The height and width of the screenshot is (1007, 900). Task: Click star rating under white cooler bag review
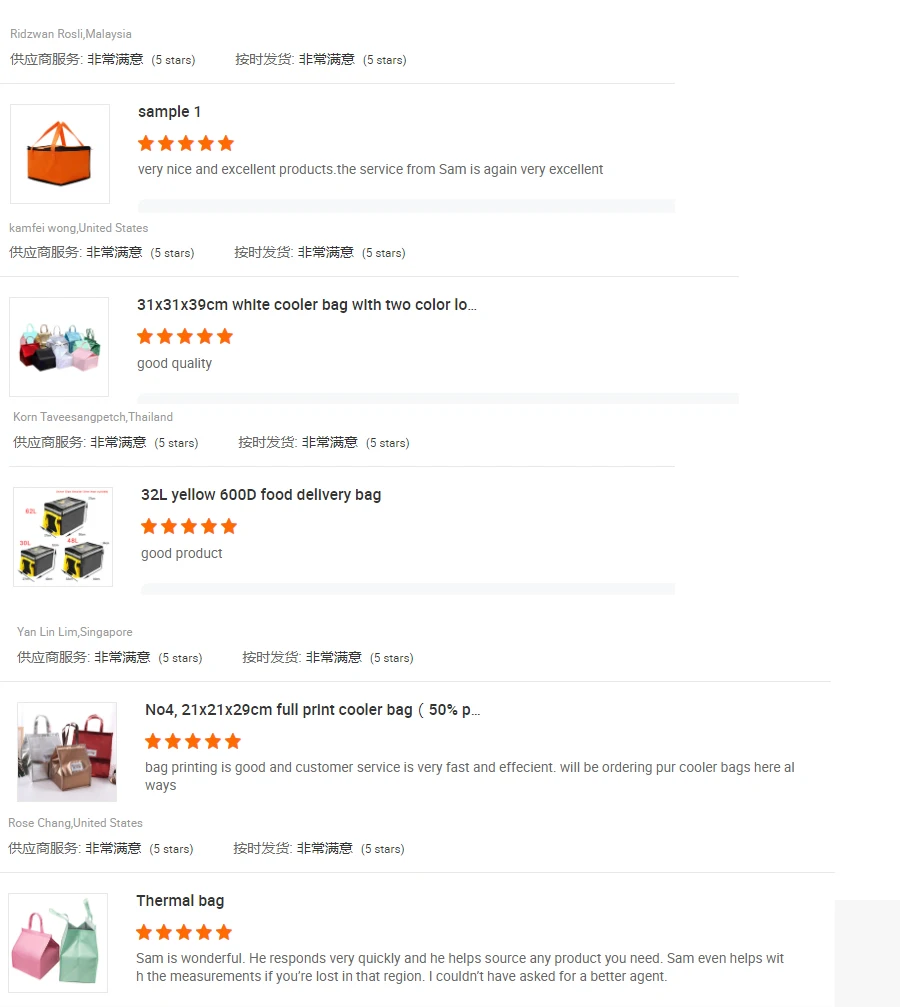185,336
